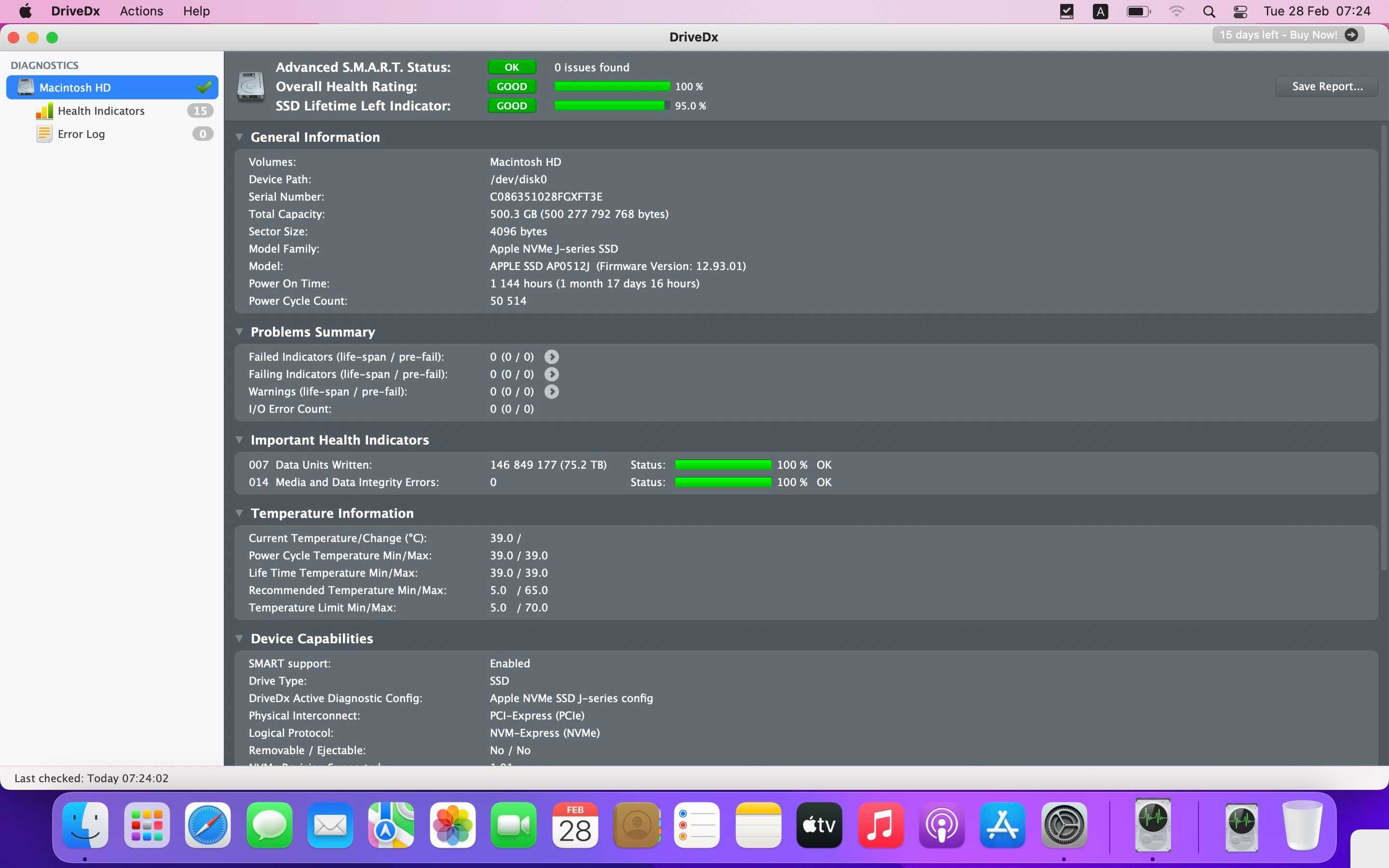Open Trash in the Dock
This screenshot has height=868, width=1389.
pyautogui.click(x=1302, y=825)
